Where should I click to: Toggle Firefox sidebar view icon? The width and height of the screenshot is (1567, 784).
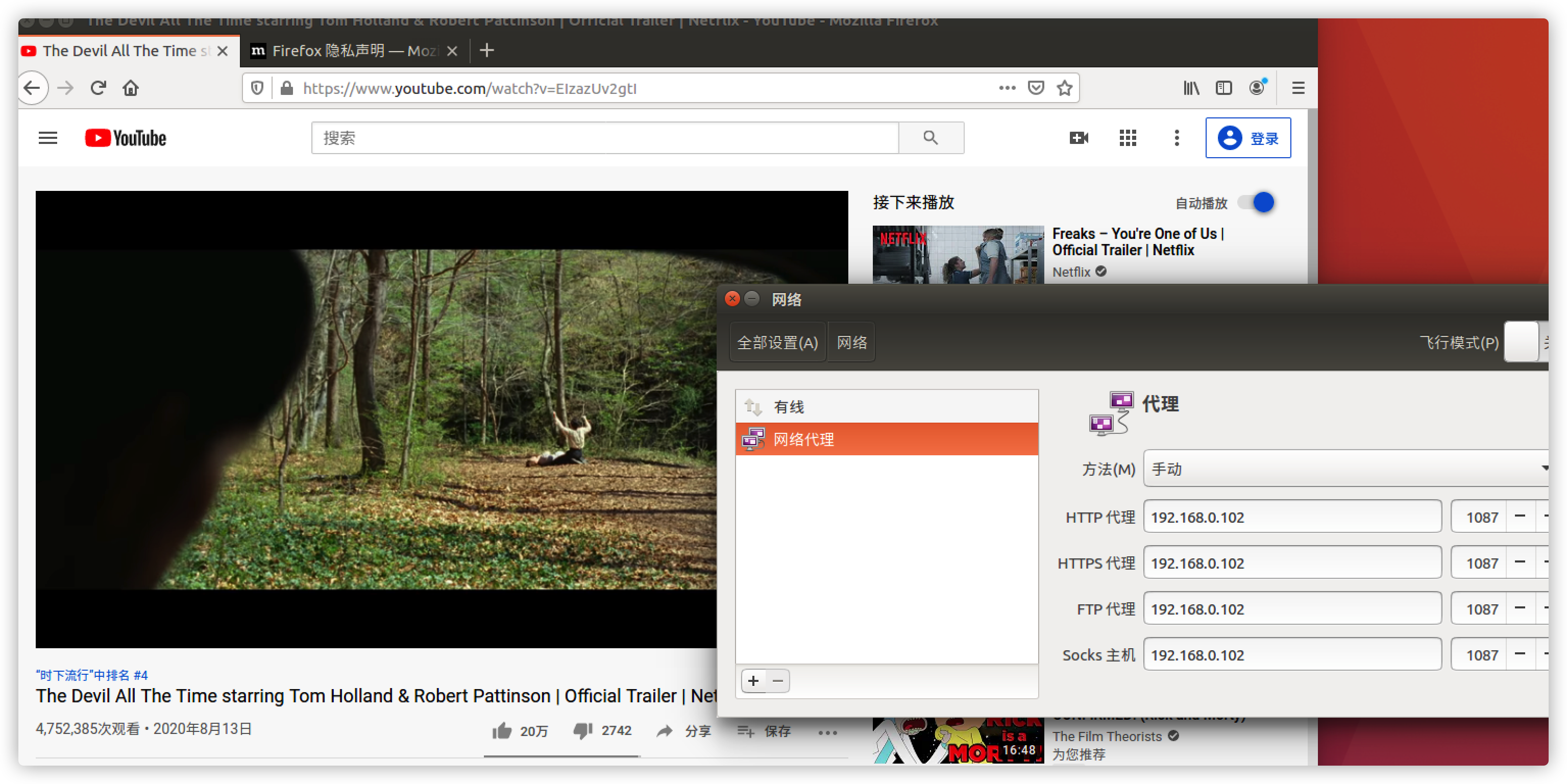coord(1224,88)
